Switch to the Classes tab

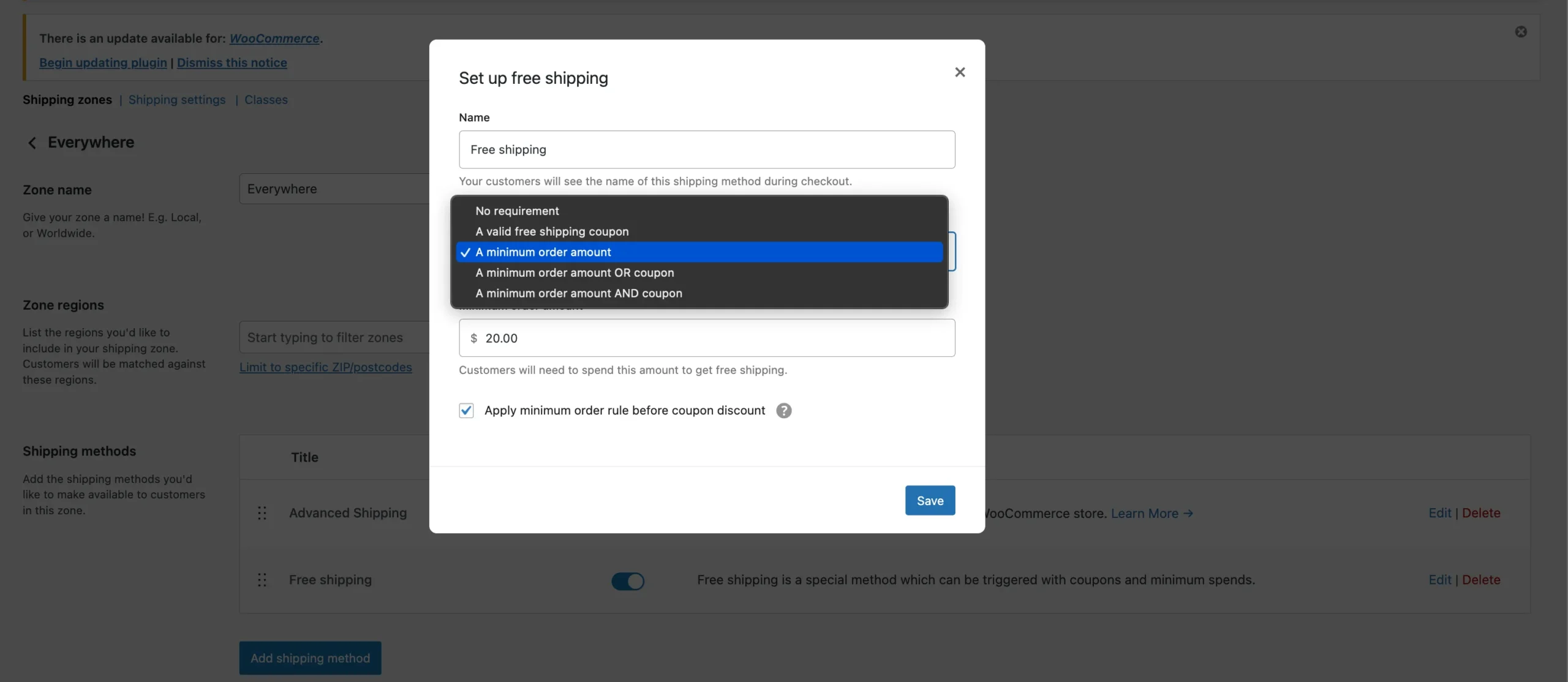tap(266, 100)
